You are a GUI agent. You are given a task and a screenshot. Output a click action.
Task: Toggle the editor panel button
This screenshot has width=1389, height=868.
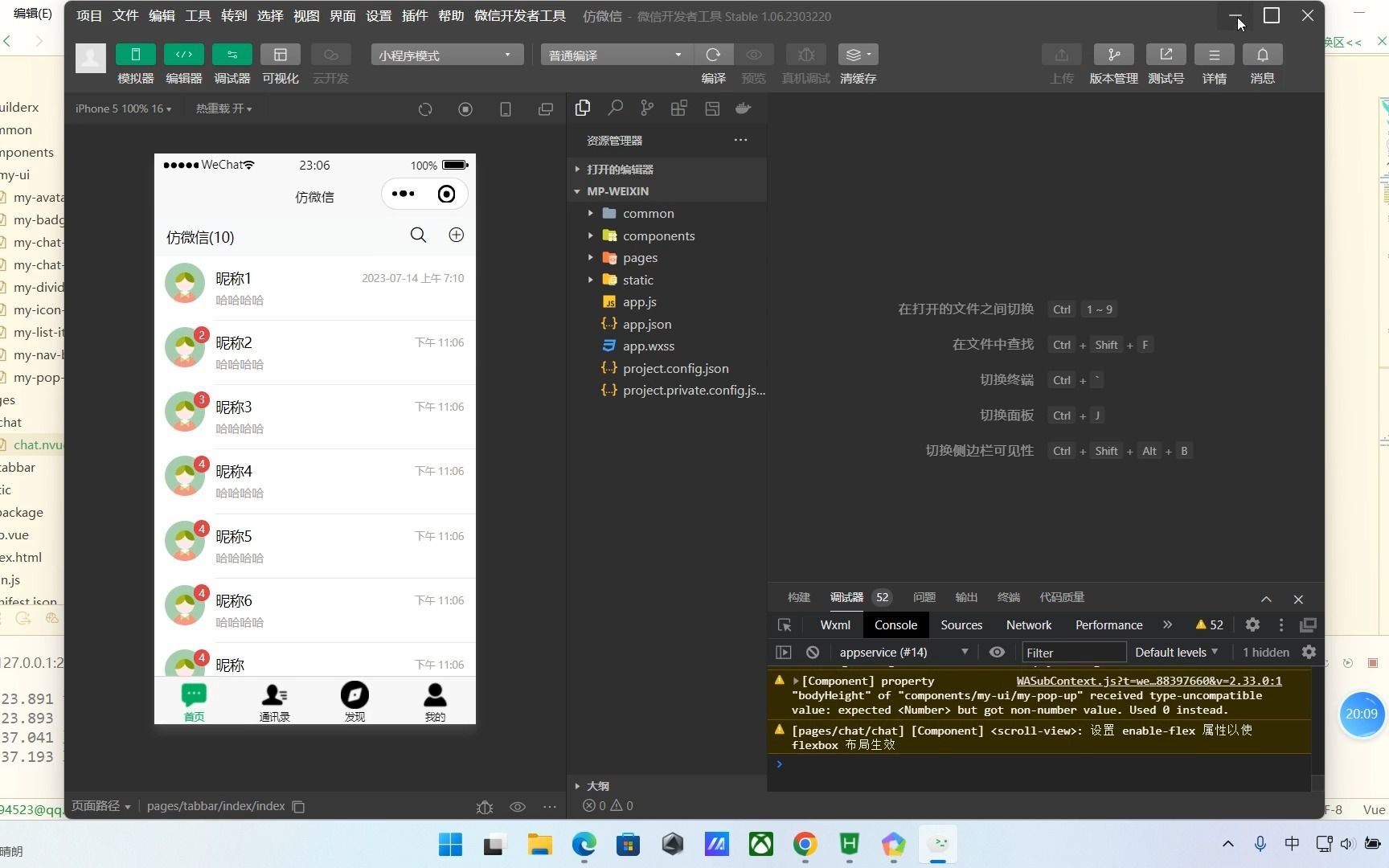(183, 55)
